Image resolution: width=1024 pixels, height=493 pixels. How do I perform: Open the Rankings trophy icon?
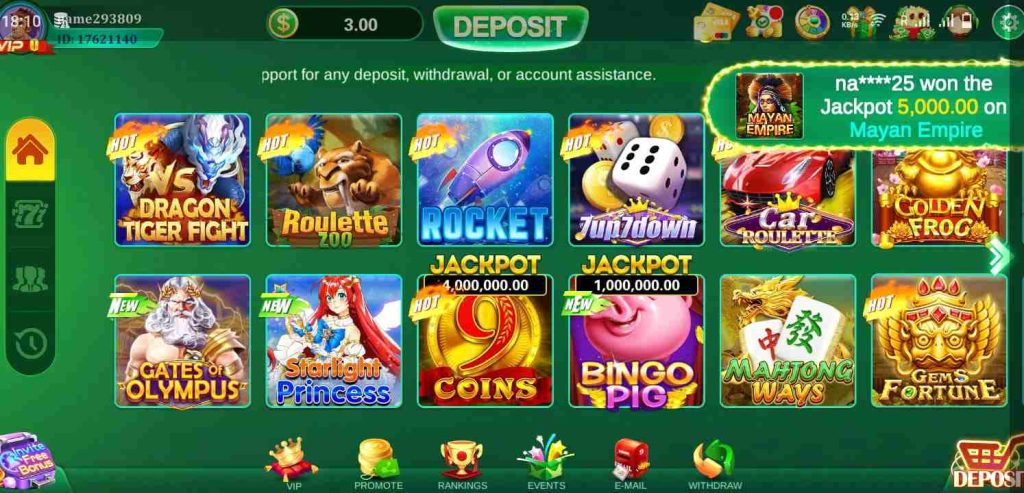[x=462, y=460]
